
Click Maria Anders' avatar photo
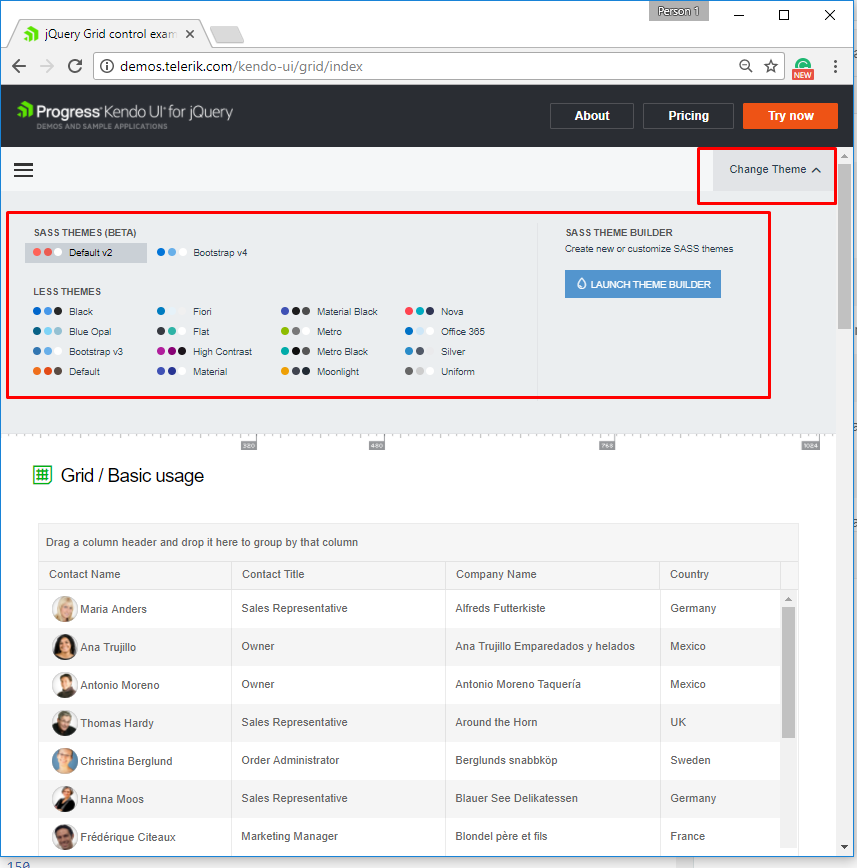[x=65, y=609]
